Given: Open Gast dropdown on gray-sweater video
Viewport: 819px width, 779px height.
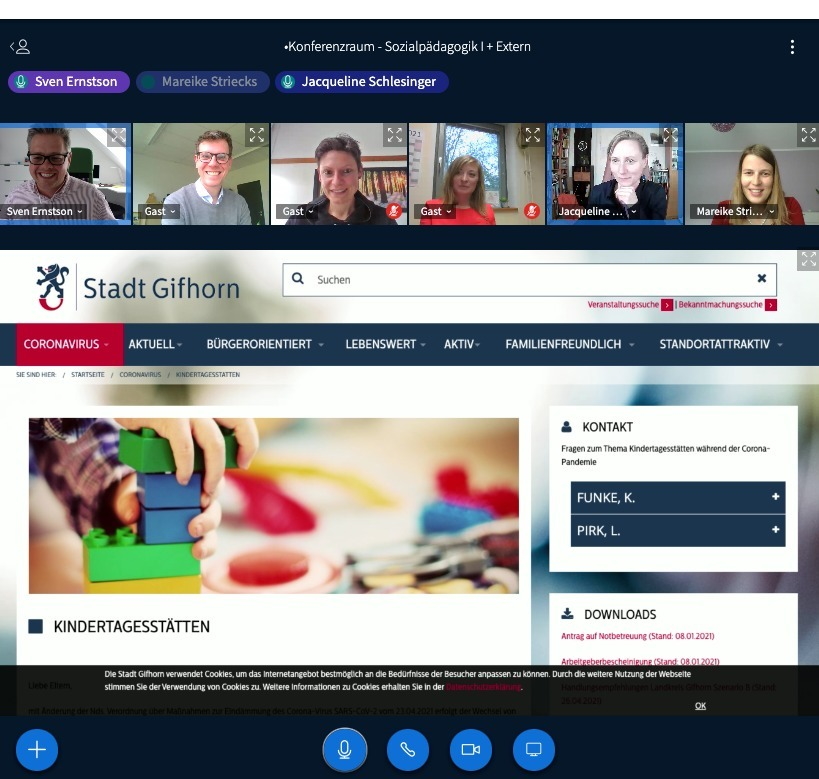Looking at the screenshot, I should (x=159, y=212).
